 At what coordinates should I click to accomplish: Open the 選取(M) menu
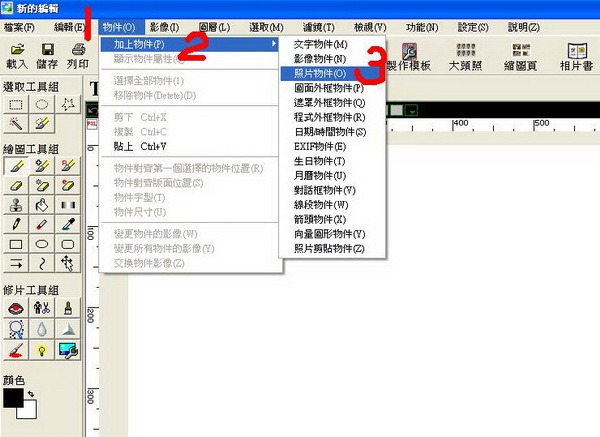[266, 28]
